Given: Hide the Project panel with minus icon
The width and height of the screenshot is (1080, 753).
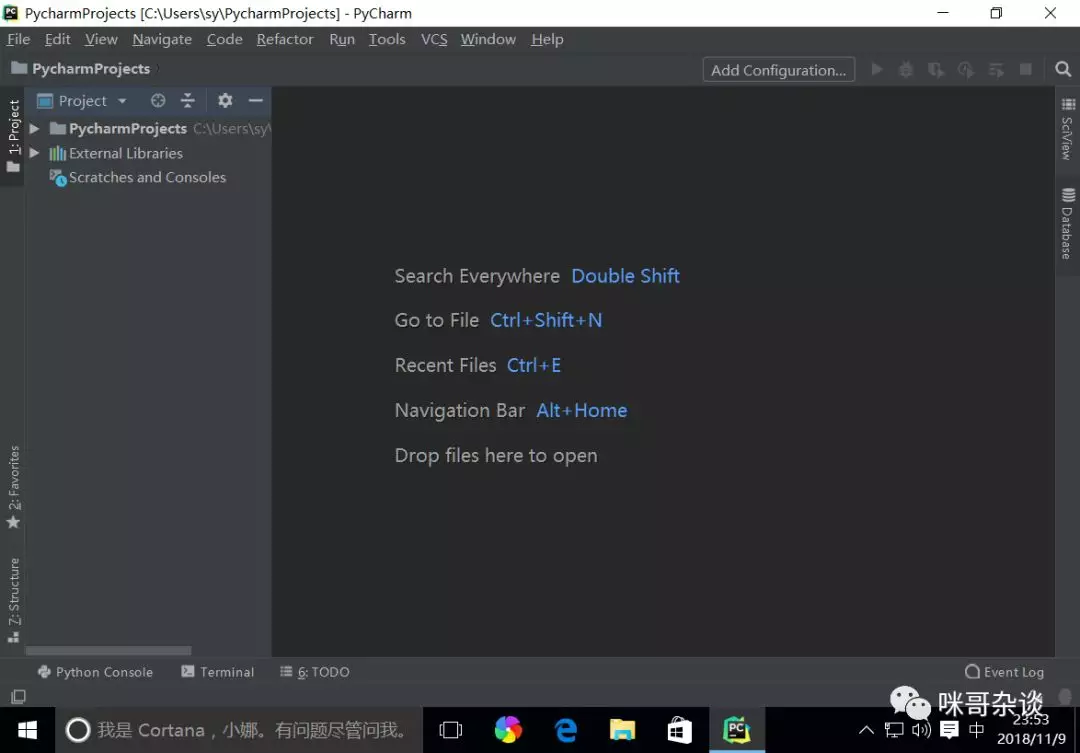Looking at the screenshot, I should pyautogui.click(x=256, y=101).
